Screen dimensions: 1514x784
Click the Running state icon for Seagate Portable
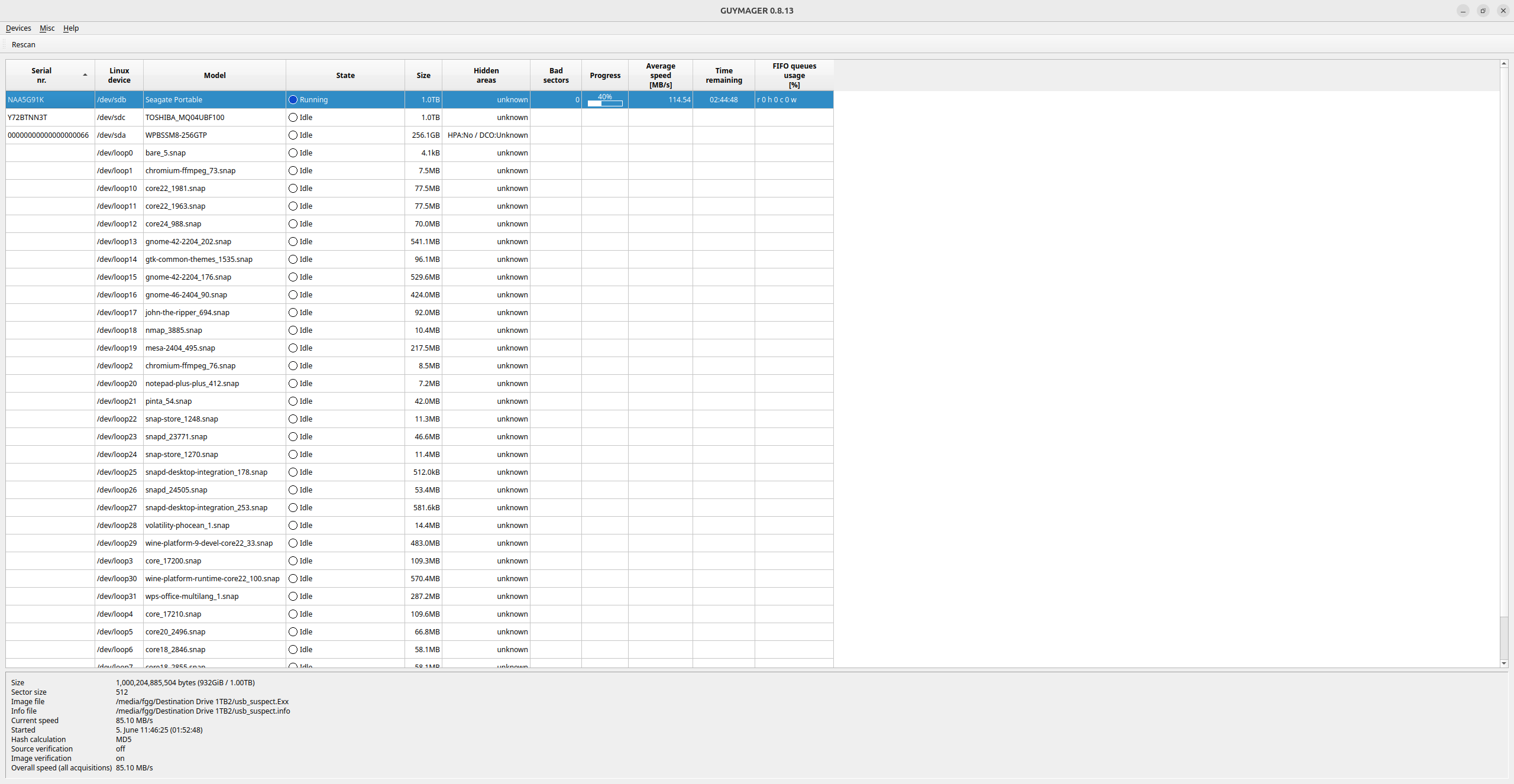coord(293,99)
